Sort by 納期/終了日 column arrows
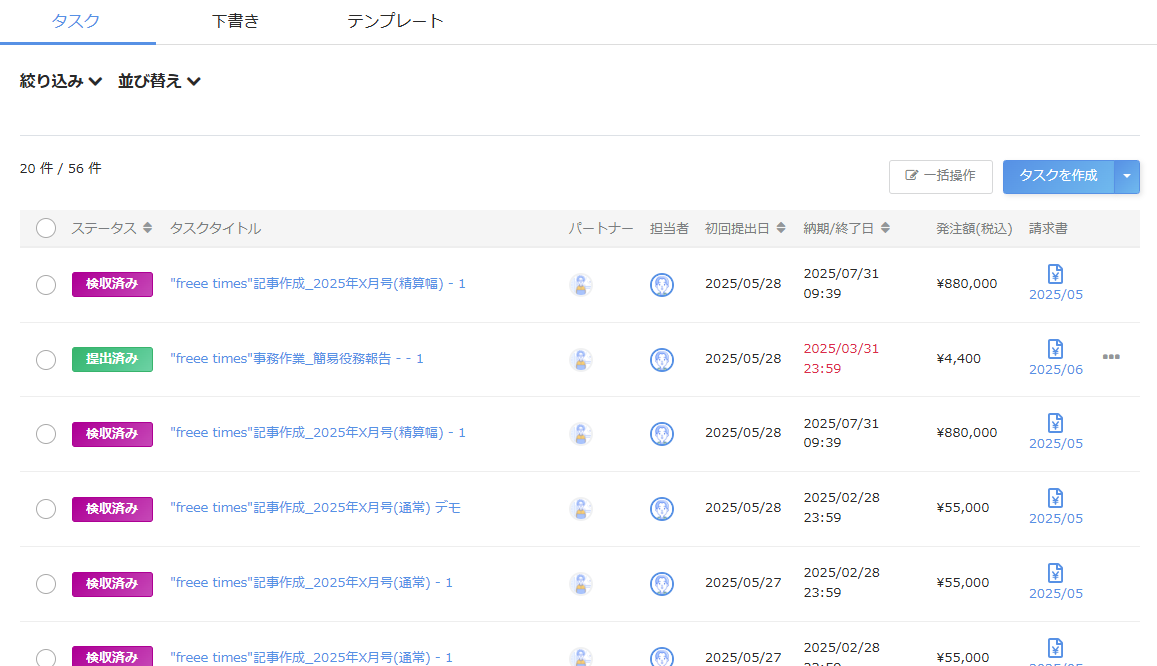 point(885,228)
